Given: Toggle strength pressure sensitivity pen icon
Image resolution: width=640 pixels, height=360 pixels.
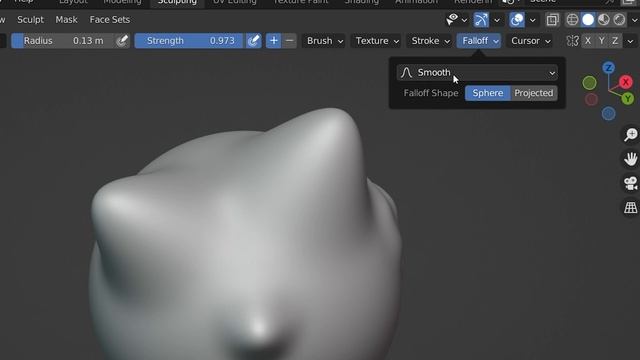Looking at the screenshot, I should (x=253, y=41).
